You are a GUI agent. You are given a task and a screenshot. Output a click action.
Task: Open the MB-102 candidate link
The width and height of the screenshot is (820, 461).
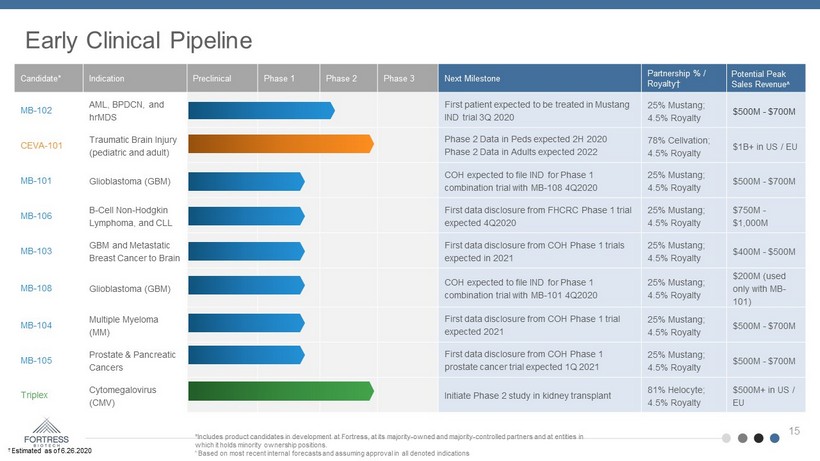coord(35,110)
